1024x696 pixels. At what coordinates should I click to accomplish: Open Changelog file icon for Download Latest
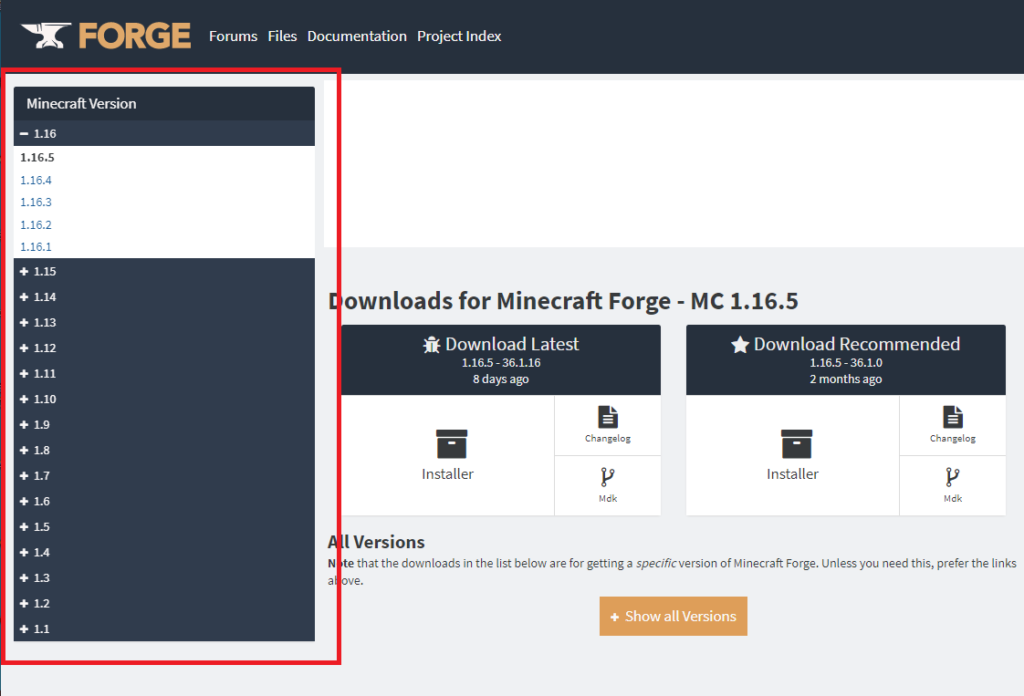point(607,417)
